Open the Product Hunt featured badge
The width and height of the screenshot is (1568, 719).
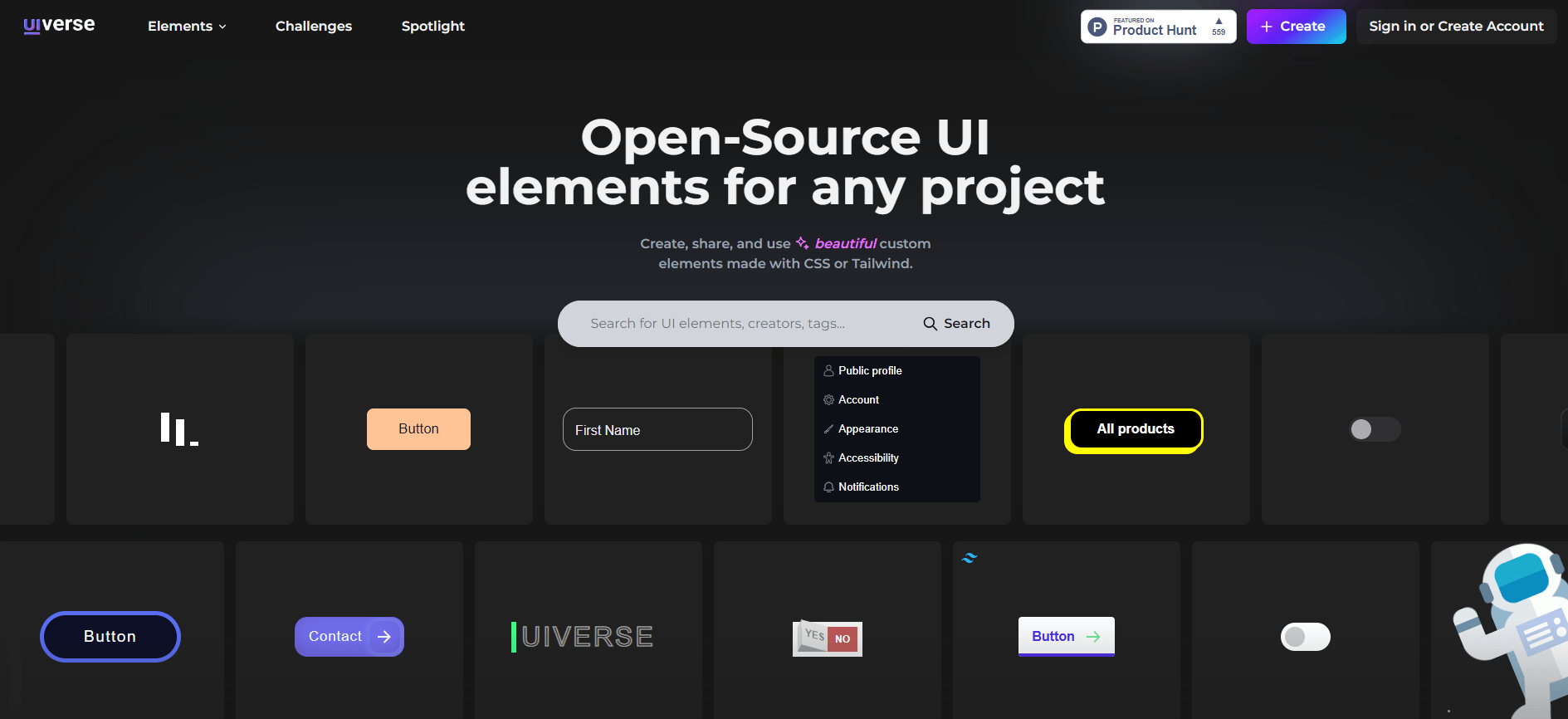point(1158,27)
